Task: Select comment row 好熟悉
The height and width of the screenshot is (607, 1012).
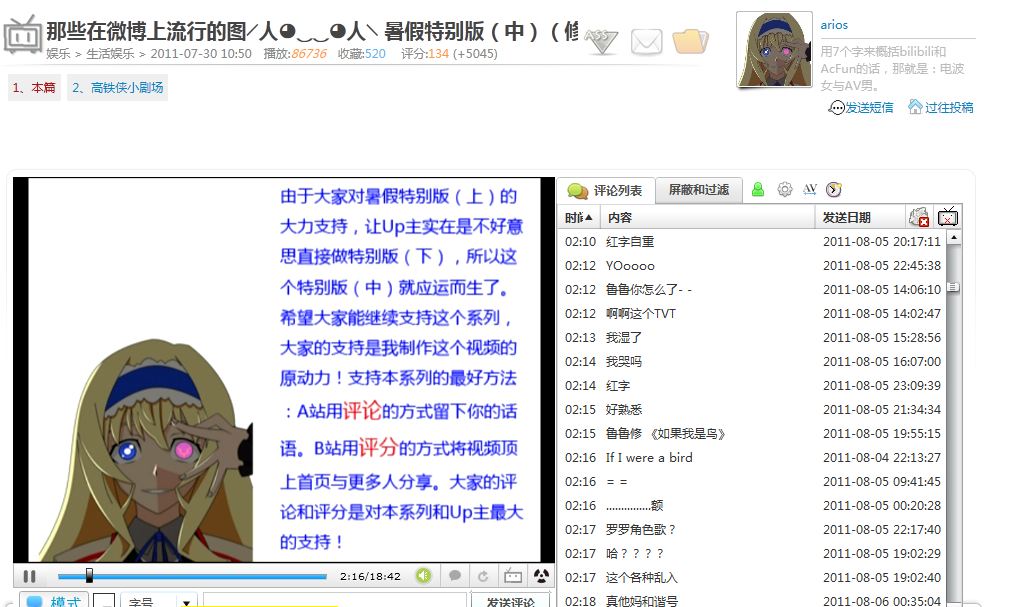Action: (x=753, y=409)
